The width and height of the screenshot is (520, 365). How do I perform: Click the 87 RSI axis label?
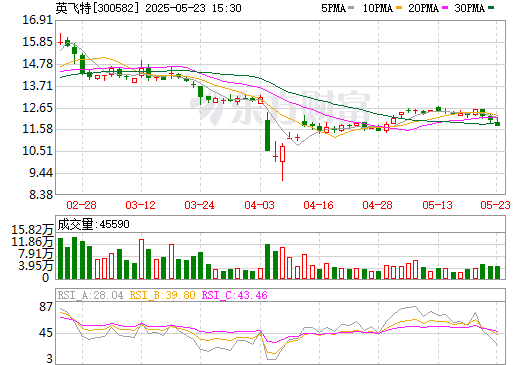tap(46, 307)
